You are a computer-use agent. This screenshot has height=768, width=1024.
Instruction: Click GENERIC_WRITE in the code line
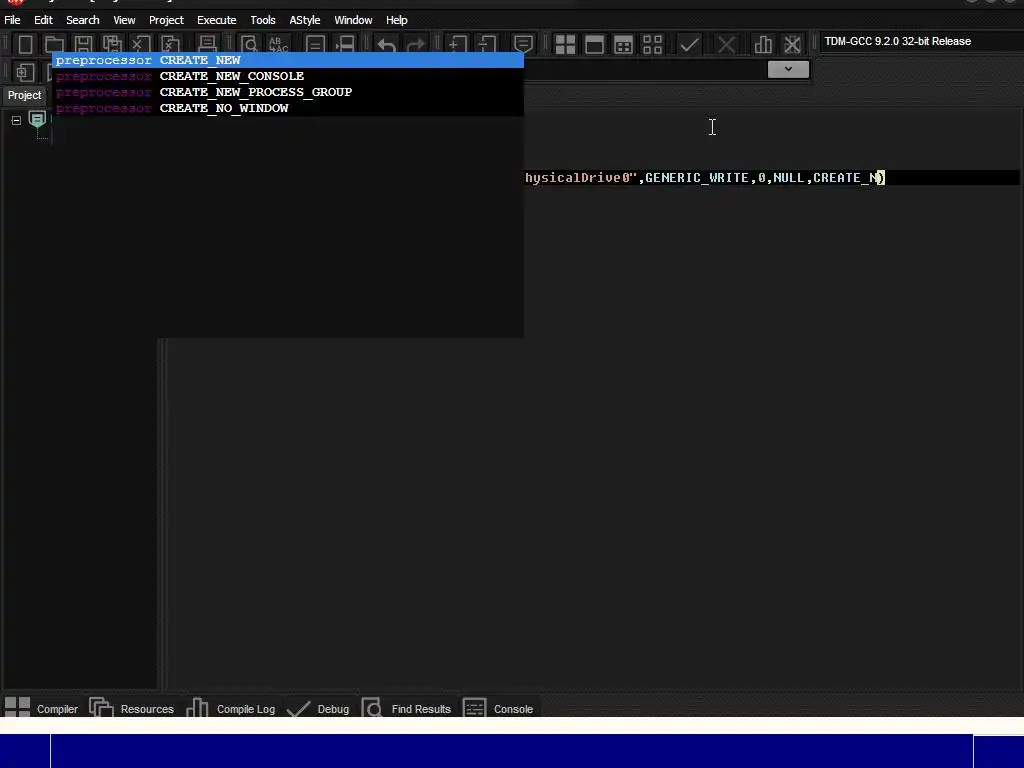(697, 178)
